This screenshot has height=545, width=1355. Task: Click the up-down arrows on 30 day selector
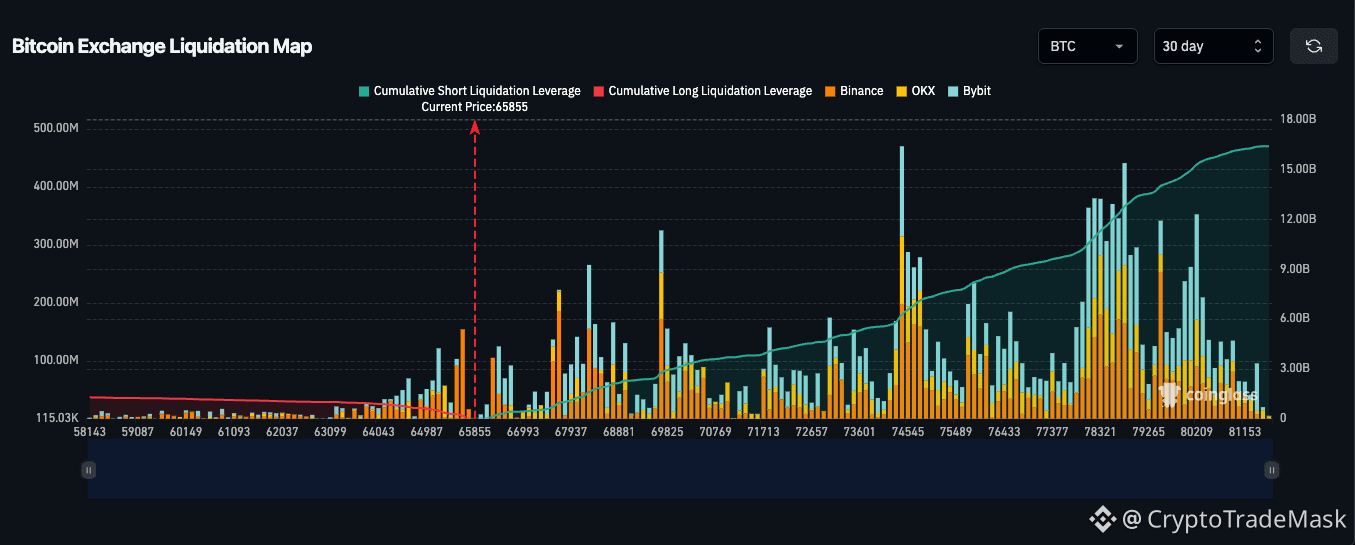[1258, 46]
